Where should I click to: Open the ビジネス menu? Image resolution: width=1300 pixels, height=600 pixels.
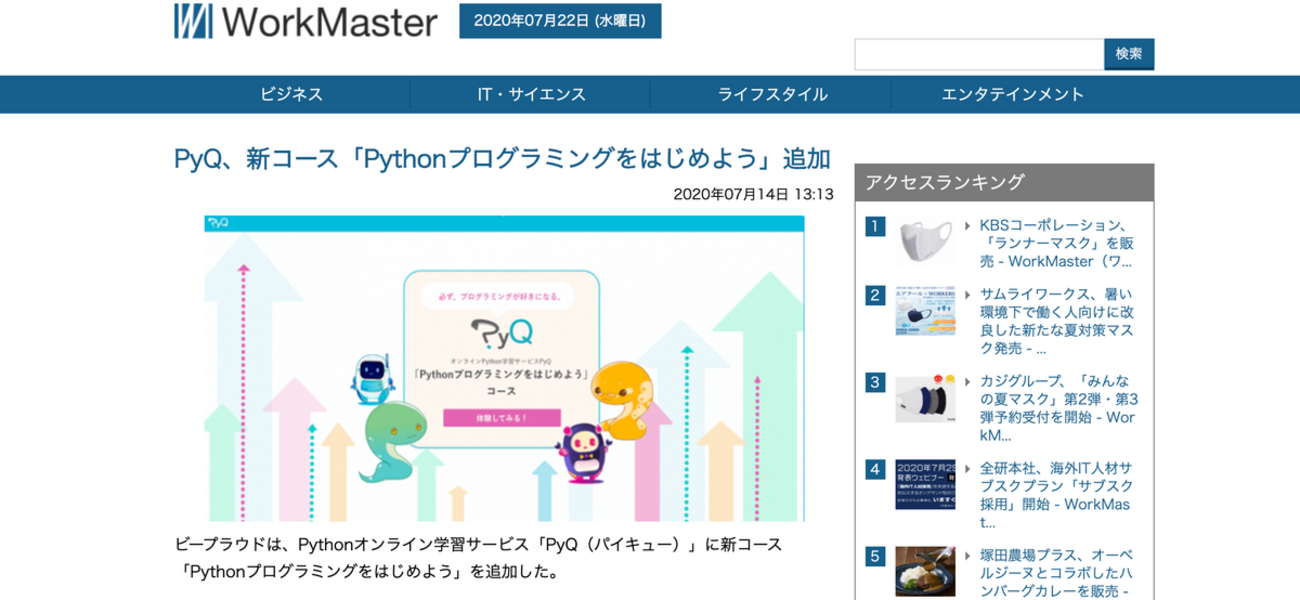coord(291,95)
